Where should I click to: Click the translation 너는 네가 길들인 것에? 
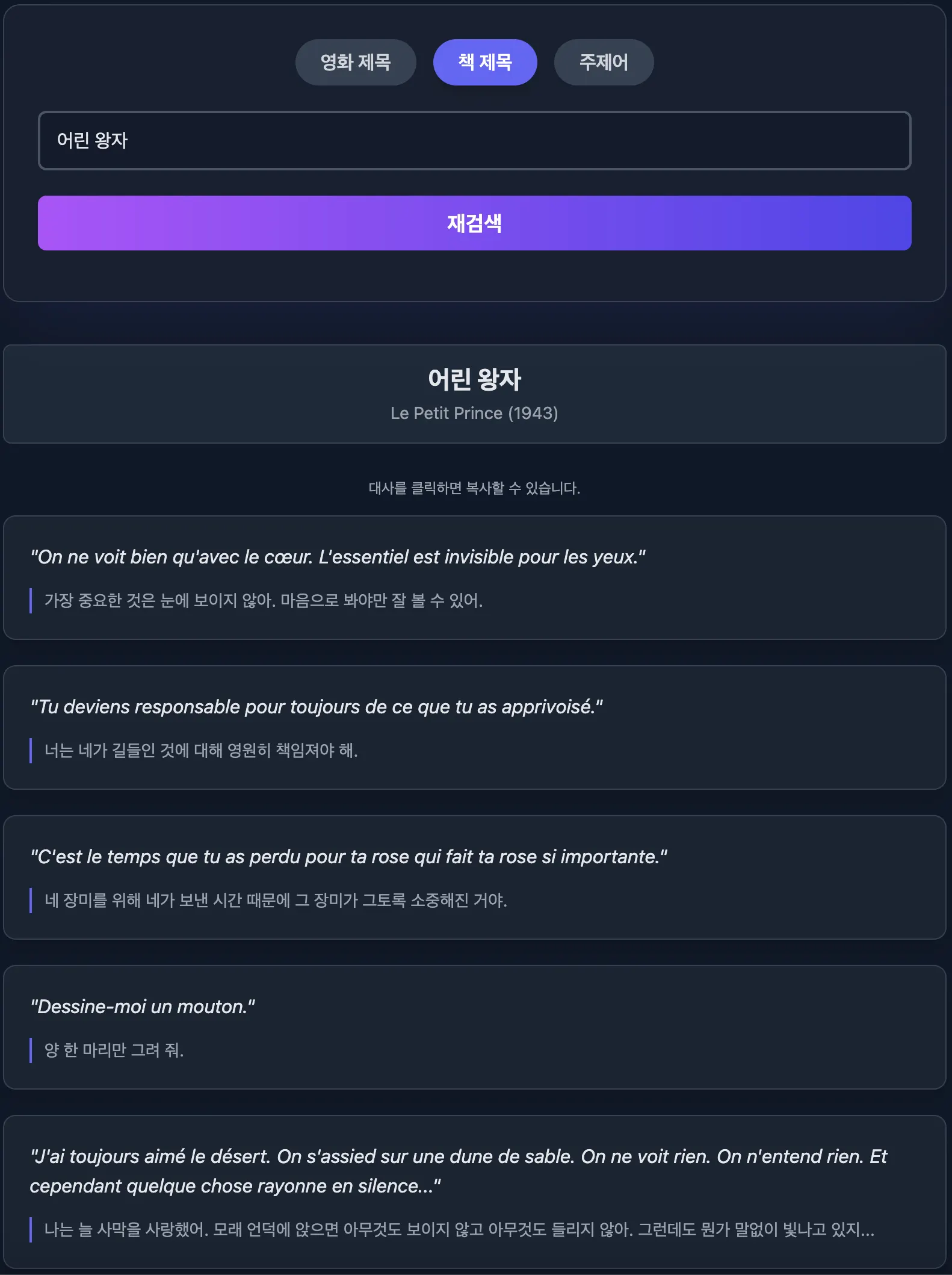pos(201,750)
